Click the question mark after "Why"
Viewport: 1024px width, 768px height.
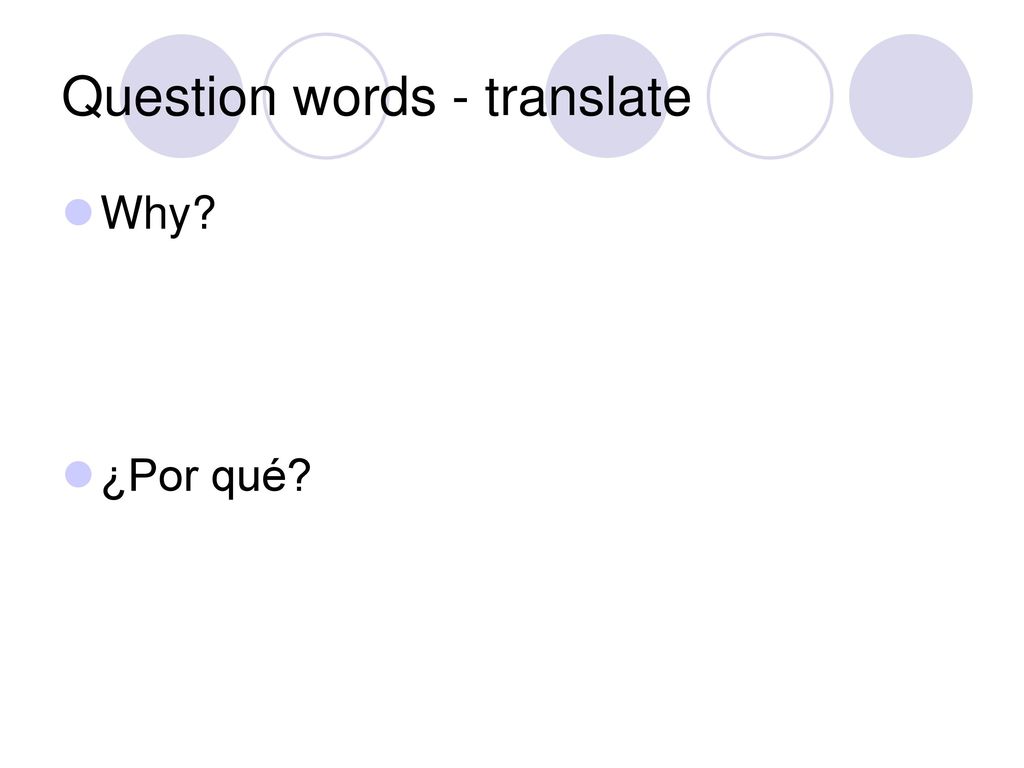(204, 211)
